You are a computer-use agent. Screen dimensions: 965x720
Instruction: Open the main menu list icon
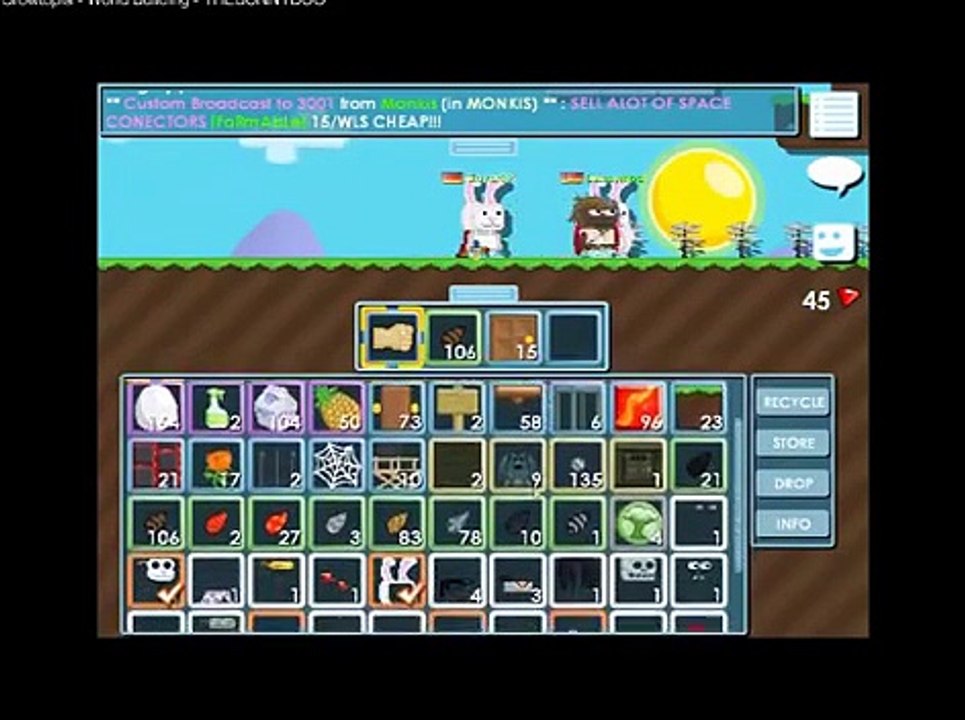833,114
